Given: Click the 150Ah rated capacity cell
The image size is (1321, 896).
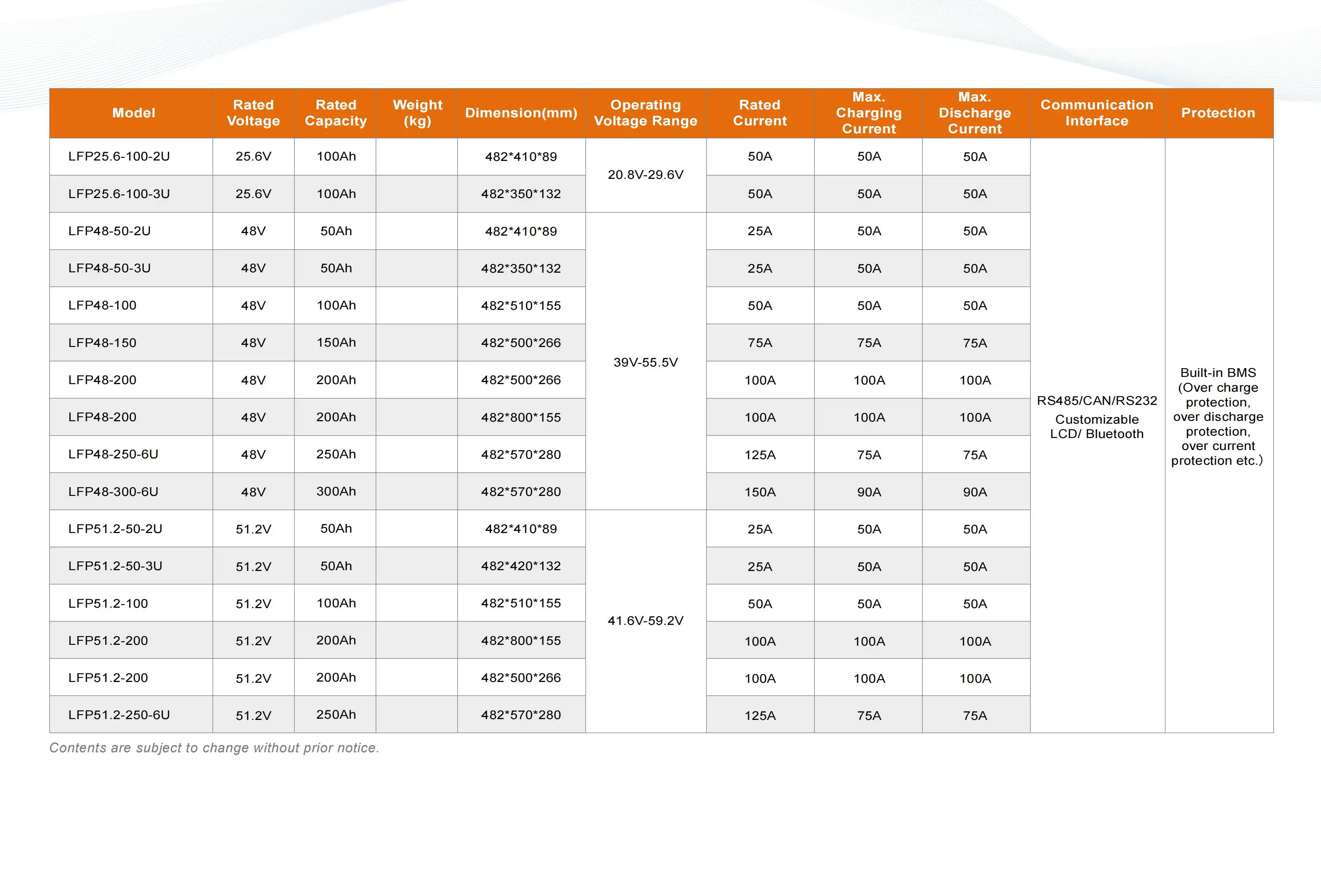Looking at the screenshot, I should (x=336, y=343).
